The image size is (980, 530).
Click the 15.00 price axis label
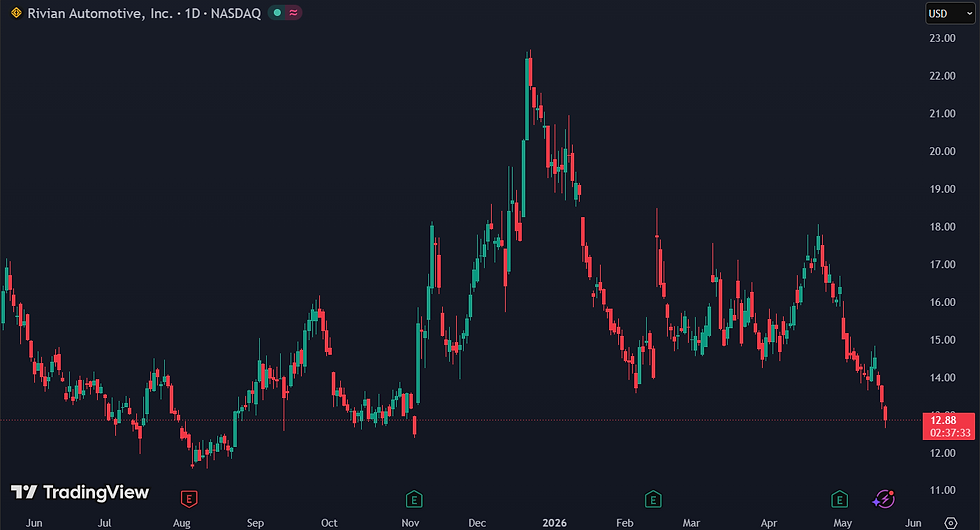click(942, 340)
